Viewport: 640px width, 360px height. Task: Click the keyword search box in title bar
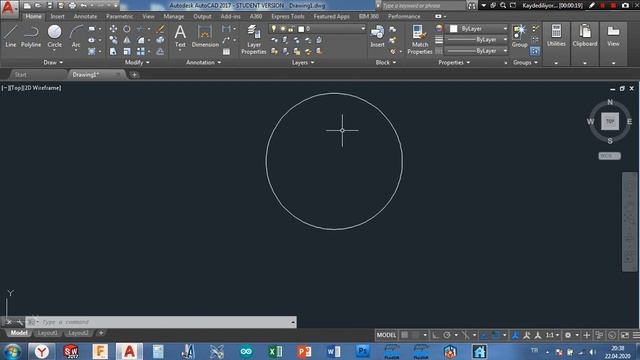click(x=423, y=6)
